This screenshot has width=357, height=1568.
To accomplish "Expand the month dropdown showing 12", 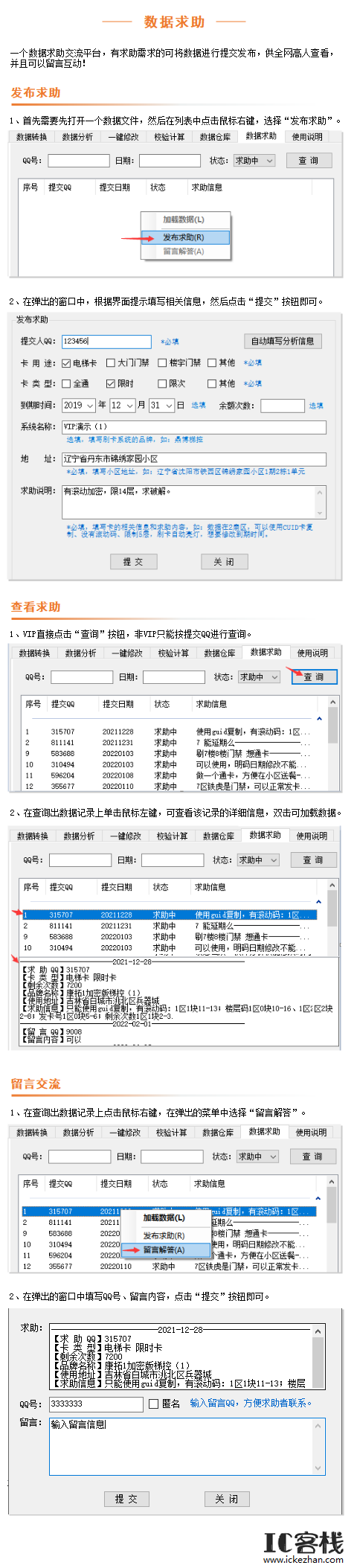I will click(122, 406).
